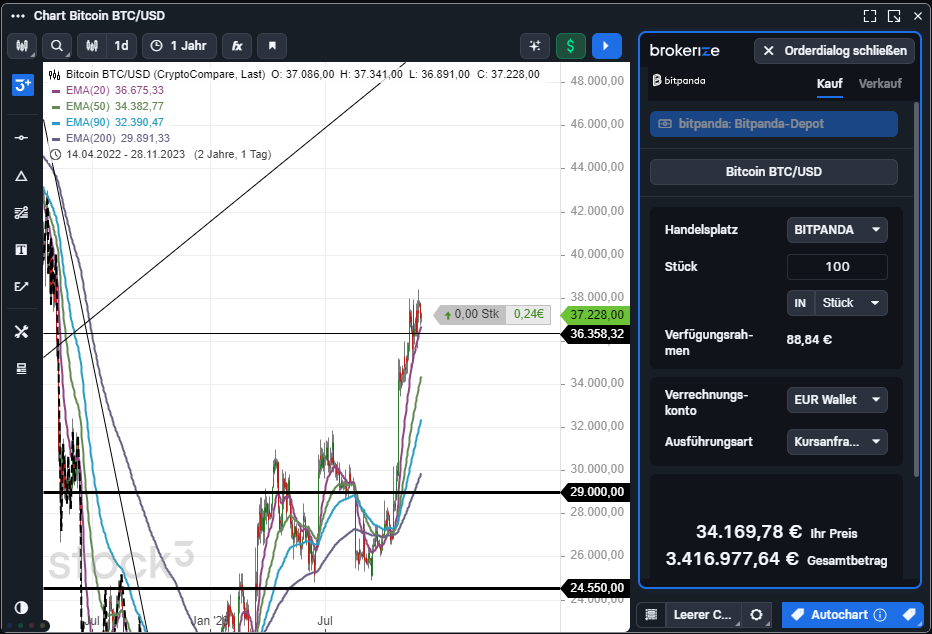Screen dimensions: 932x634
Task: Select the horizontal line drawing tool
Action: pos(21,138)
